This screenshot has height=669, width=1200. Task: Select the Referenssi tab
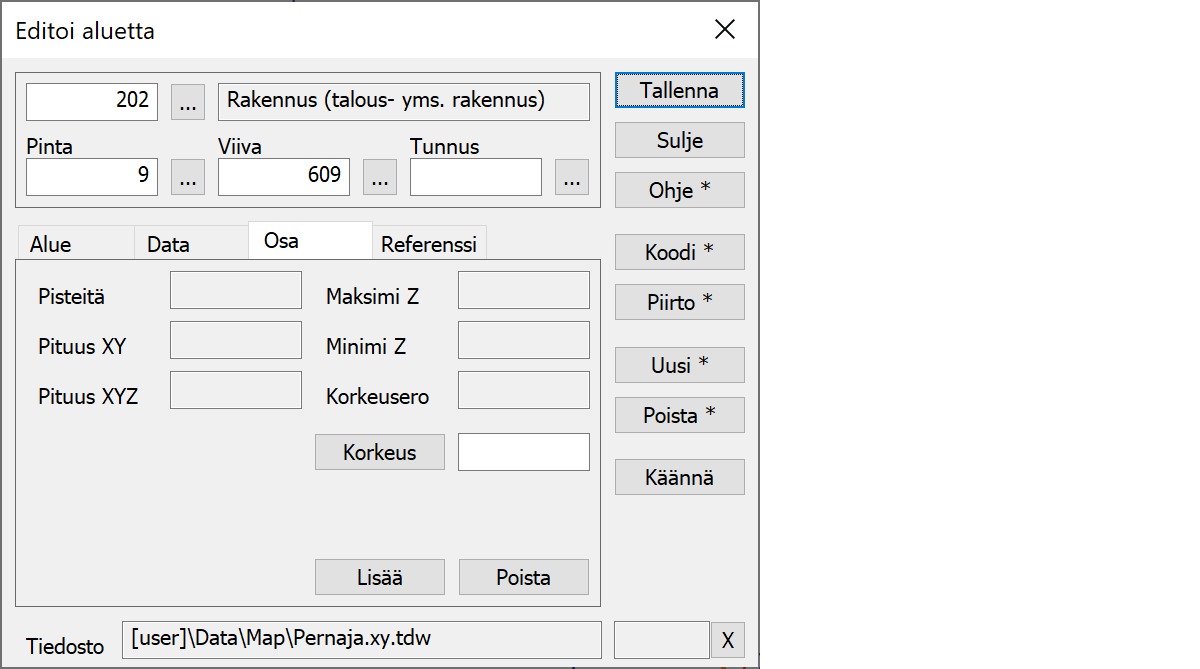pyautogui.click(x=429, y=244)
